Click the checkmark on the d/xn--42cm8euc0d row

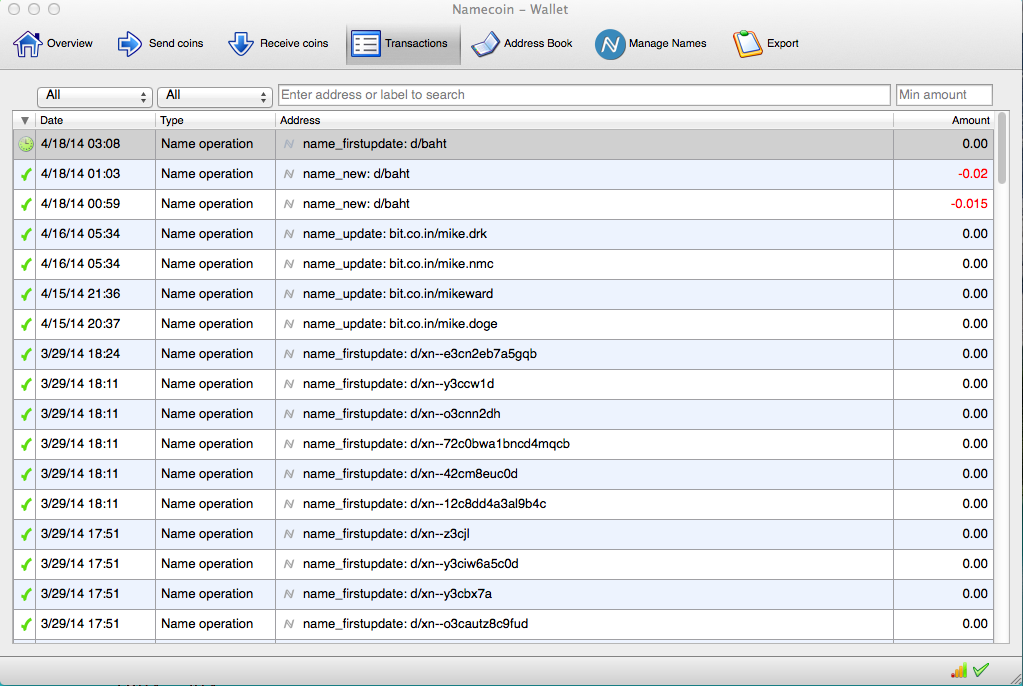(25, 475)
